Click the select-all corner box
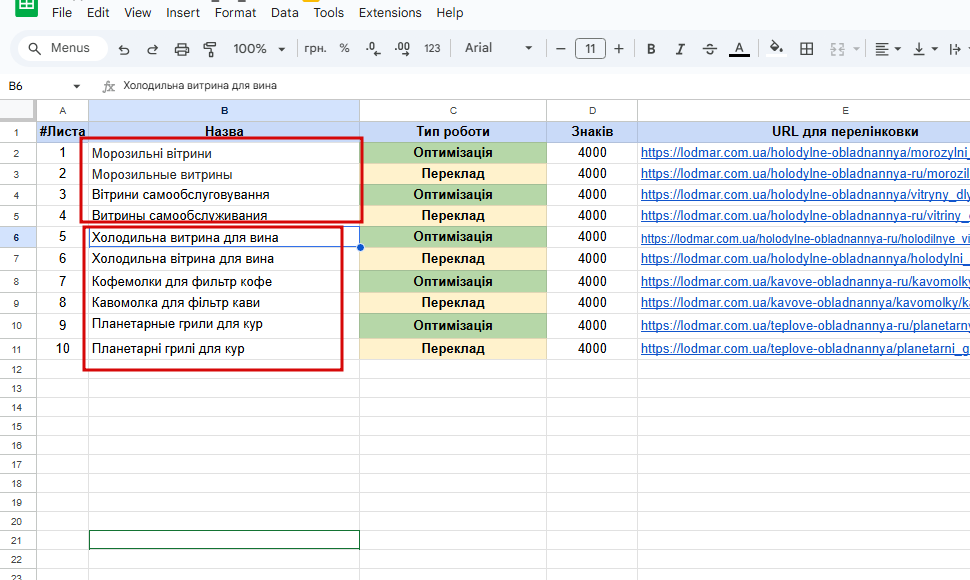 (17, 109)
